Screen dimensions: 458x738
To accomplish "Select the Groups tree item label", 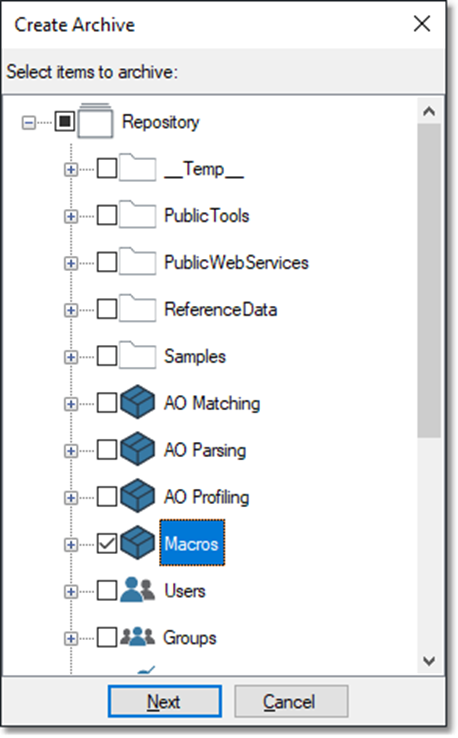I will [190, 638].
